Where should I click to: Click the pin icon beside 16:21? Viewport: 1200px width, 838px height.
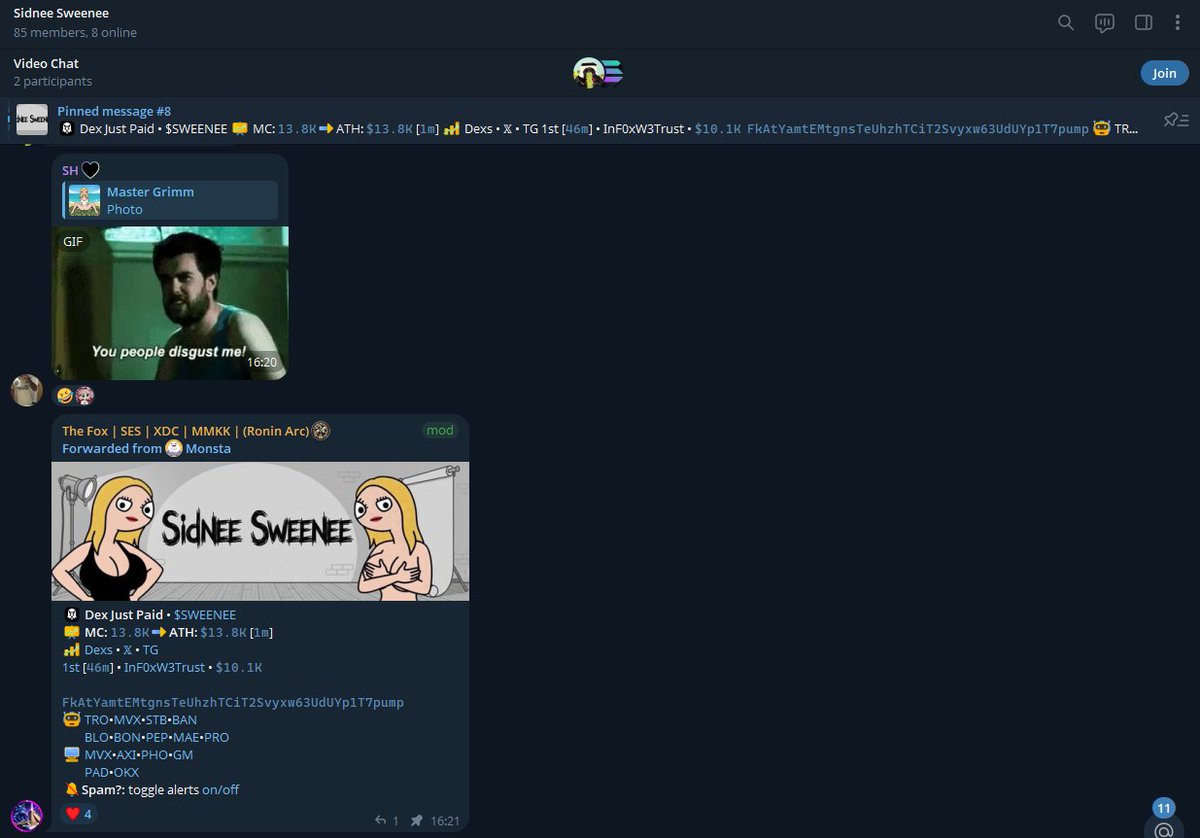(416, 820)
